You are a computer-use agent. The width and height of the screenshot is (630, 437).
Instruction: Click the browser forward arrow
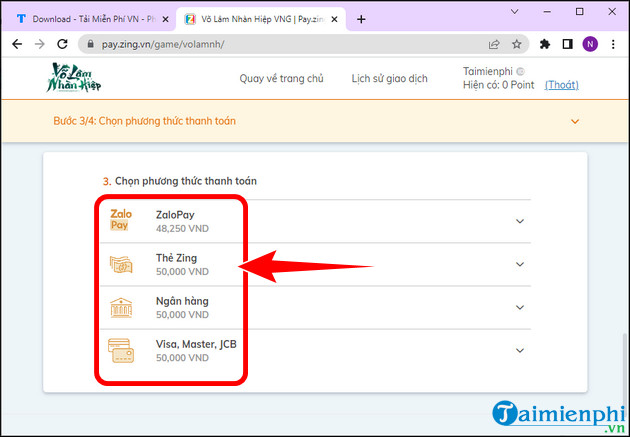pyautogui.click(x=39, y=44)
